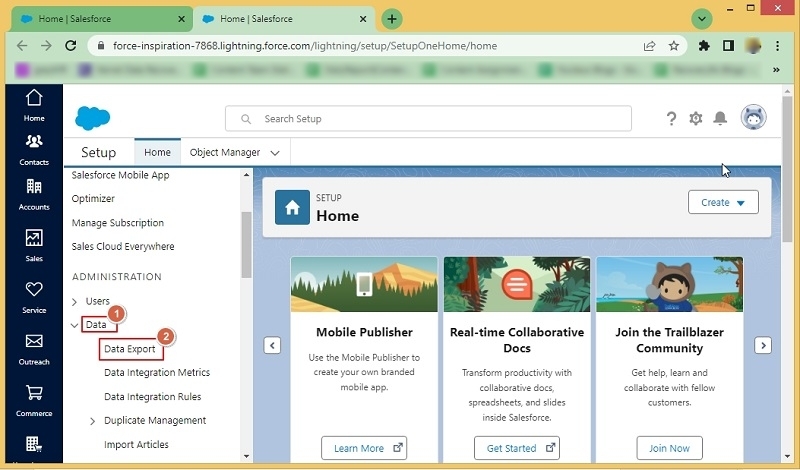Open Accounts in the left navigation bar

point(34,194)
